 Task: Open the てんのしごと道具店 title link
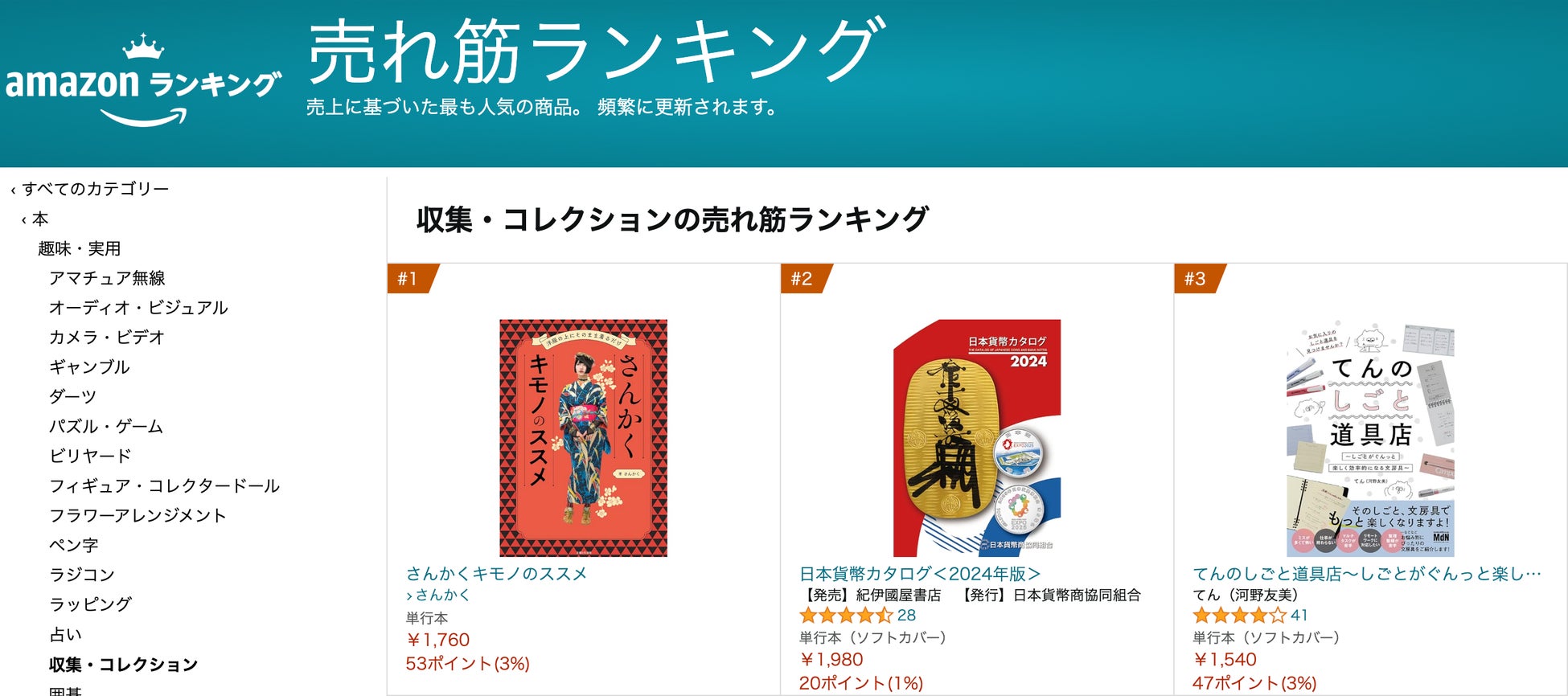1366,573
